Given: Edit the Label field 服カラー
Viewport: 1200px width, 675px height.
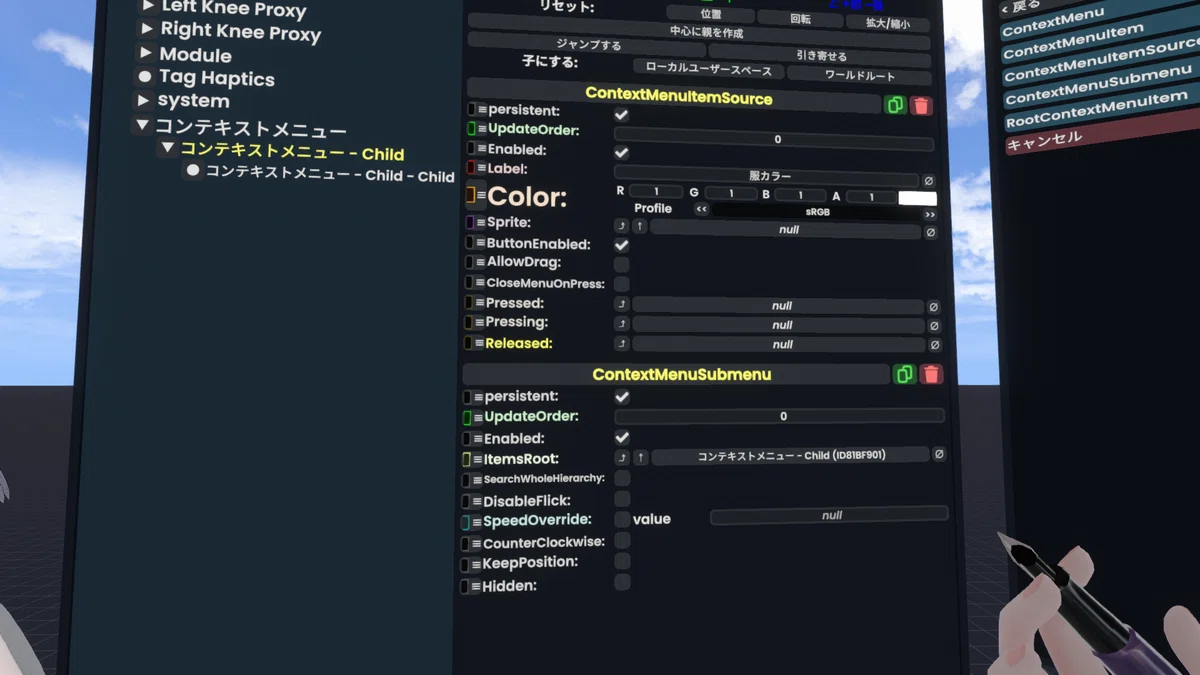Looking at the screenshot, I should point(767,176).
